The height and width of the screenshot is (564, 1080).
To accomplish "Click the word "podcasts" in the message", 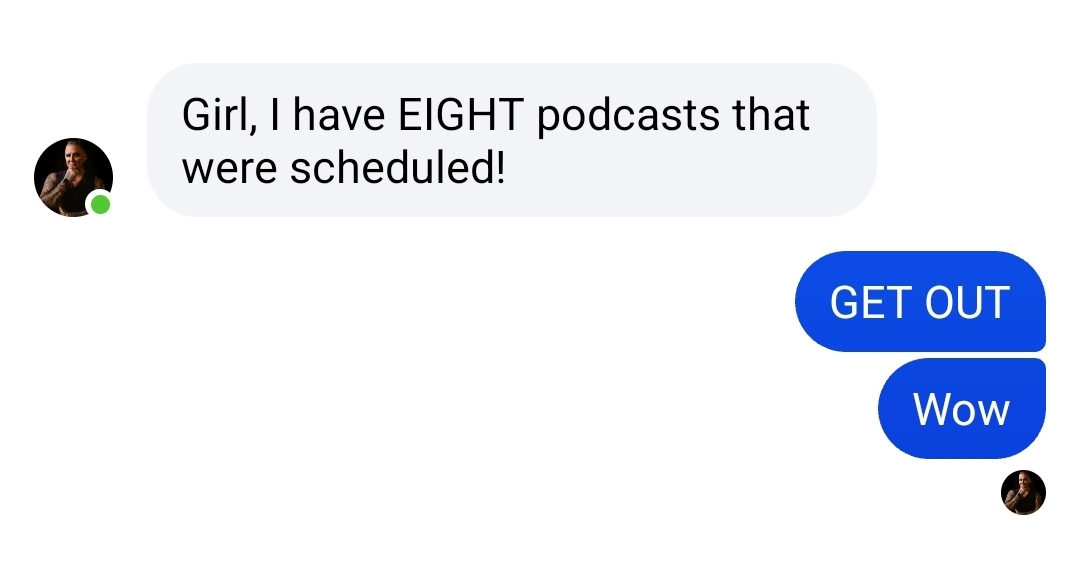I will coord(627,116).
